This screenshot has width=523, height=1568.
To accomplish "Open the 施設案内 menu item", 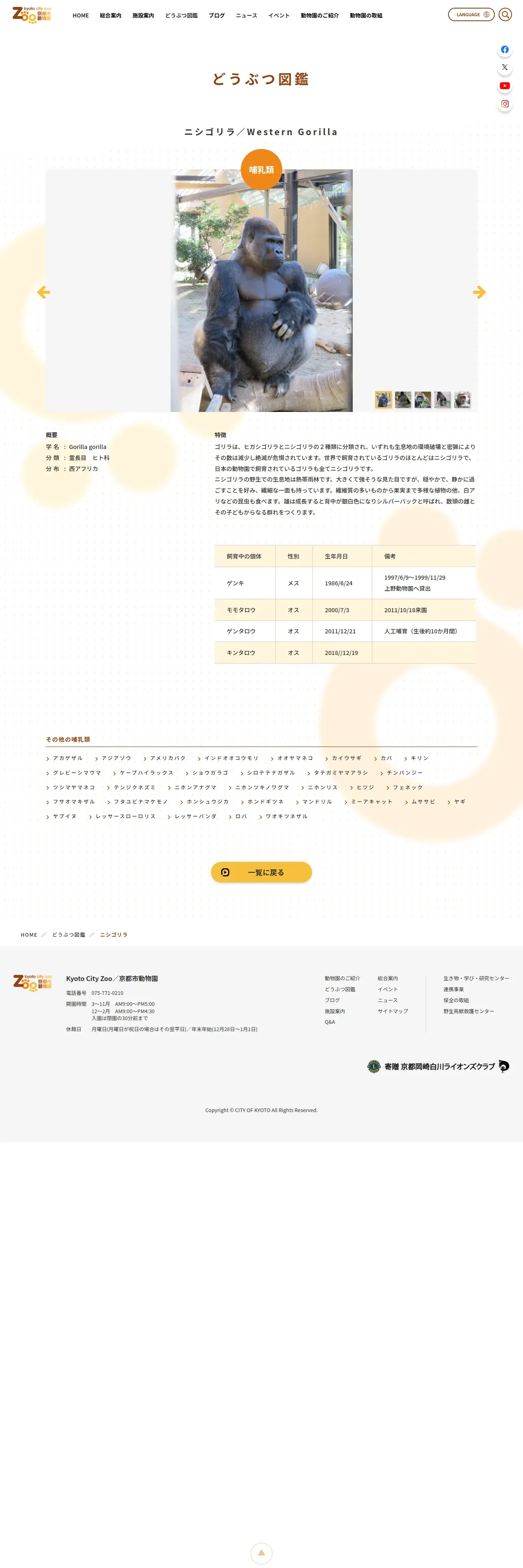I will click(143, 16).
